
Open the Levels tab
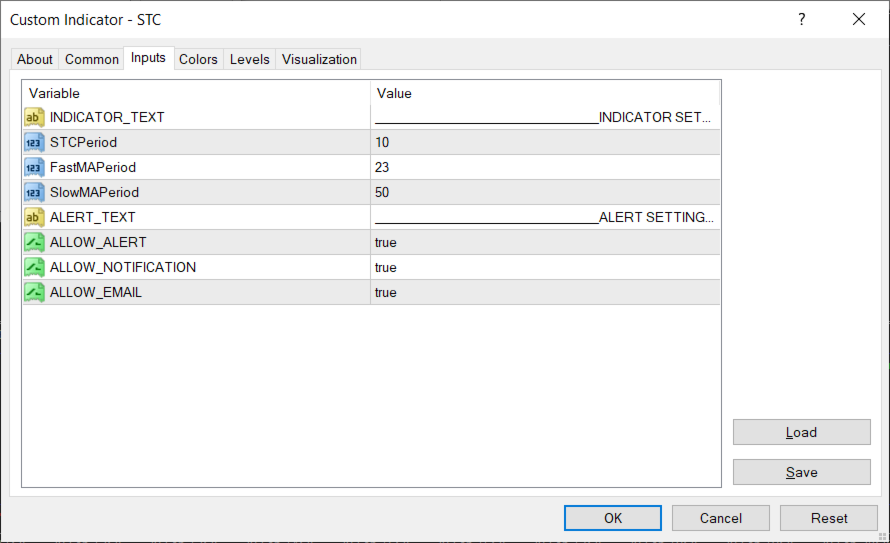[x=250, y=59]
